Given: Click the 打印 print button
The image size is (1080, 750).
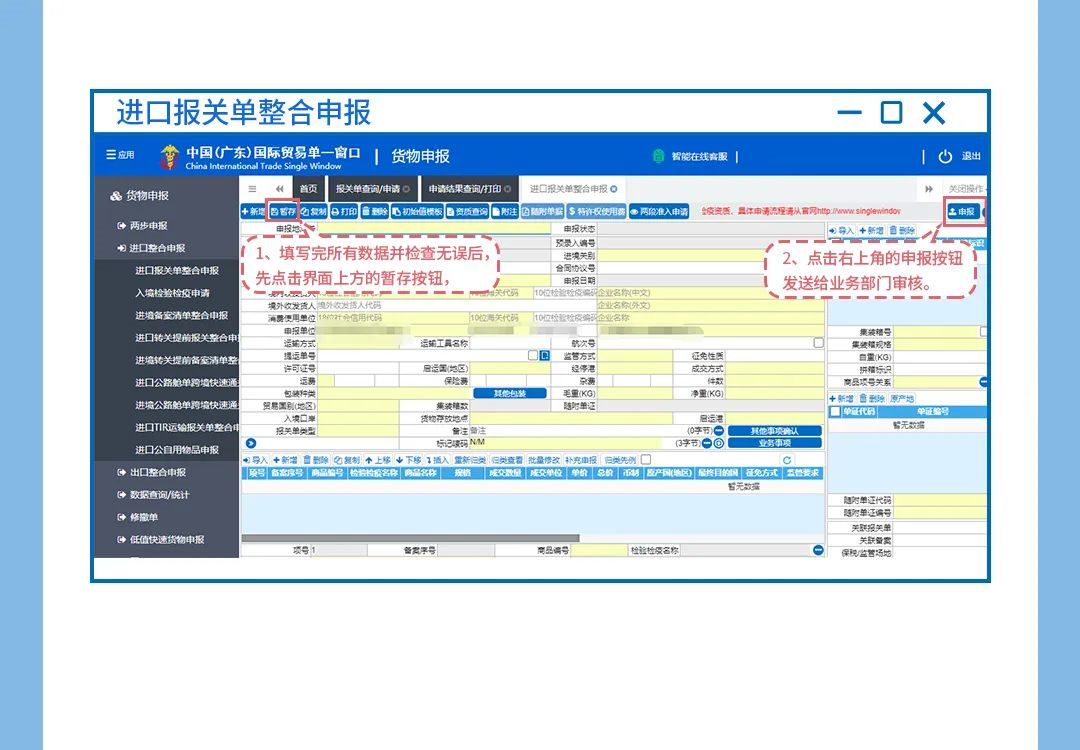Looking at the screenshot, I should point(344,211).
